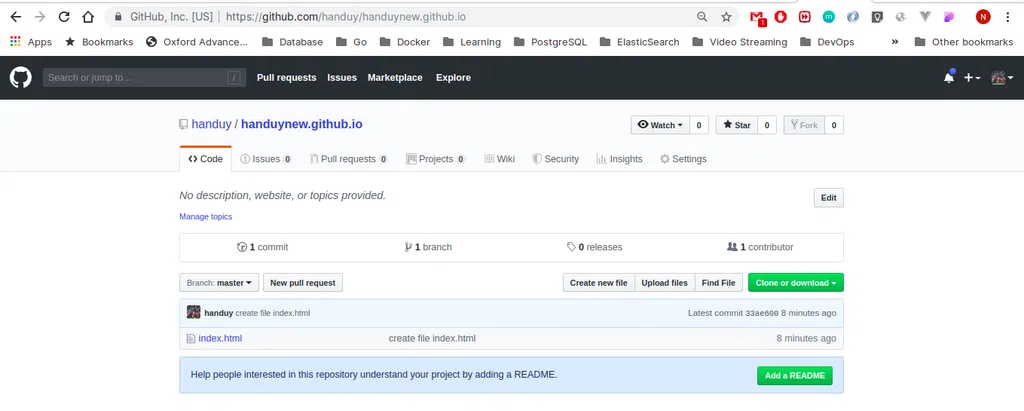View the 1 commit history
The image size is (1024, 411).
point(262,247)
